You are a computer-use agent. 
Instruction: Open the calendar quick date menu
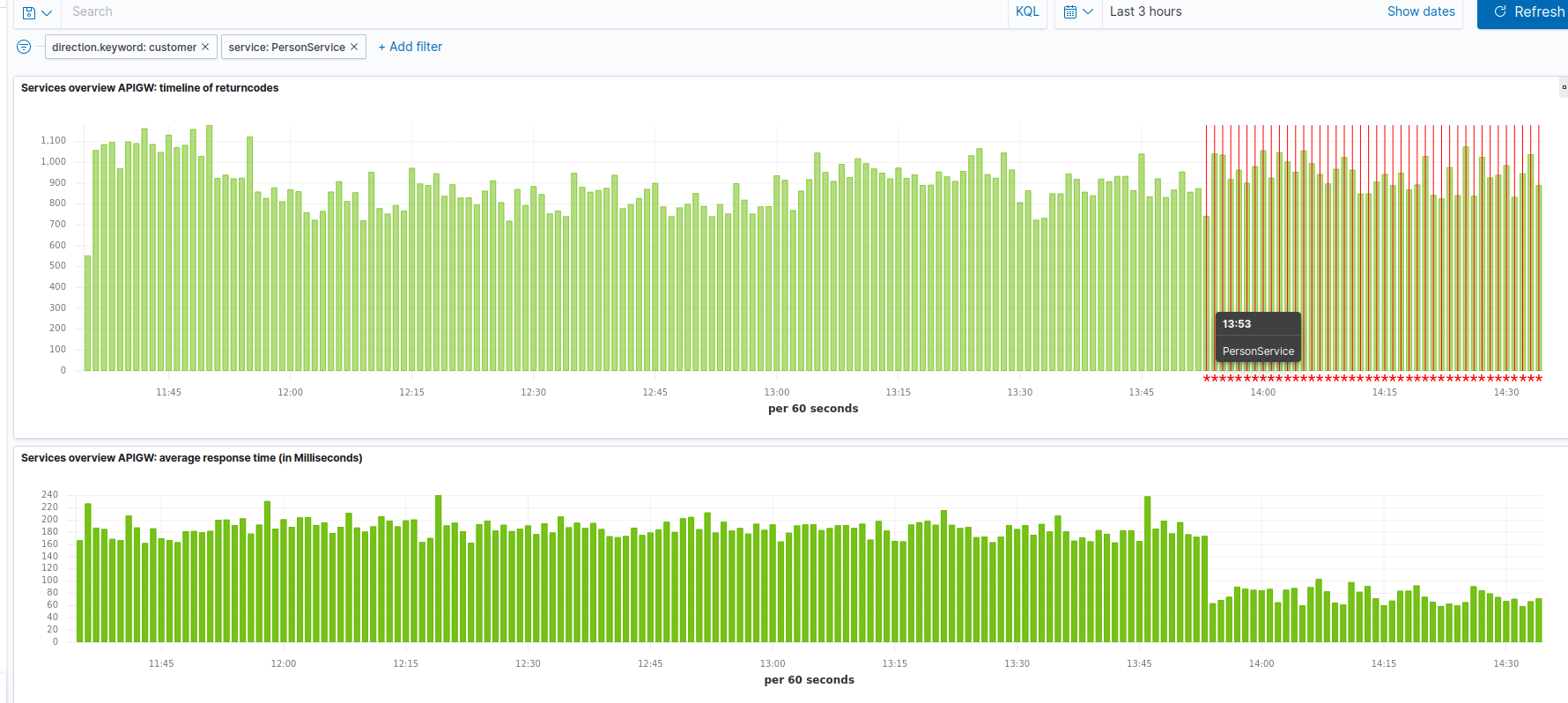[x=1078, y=12]
